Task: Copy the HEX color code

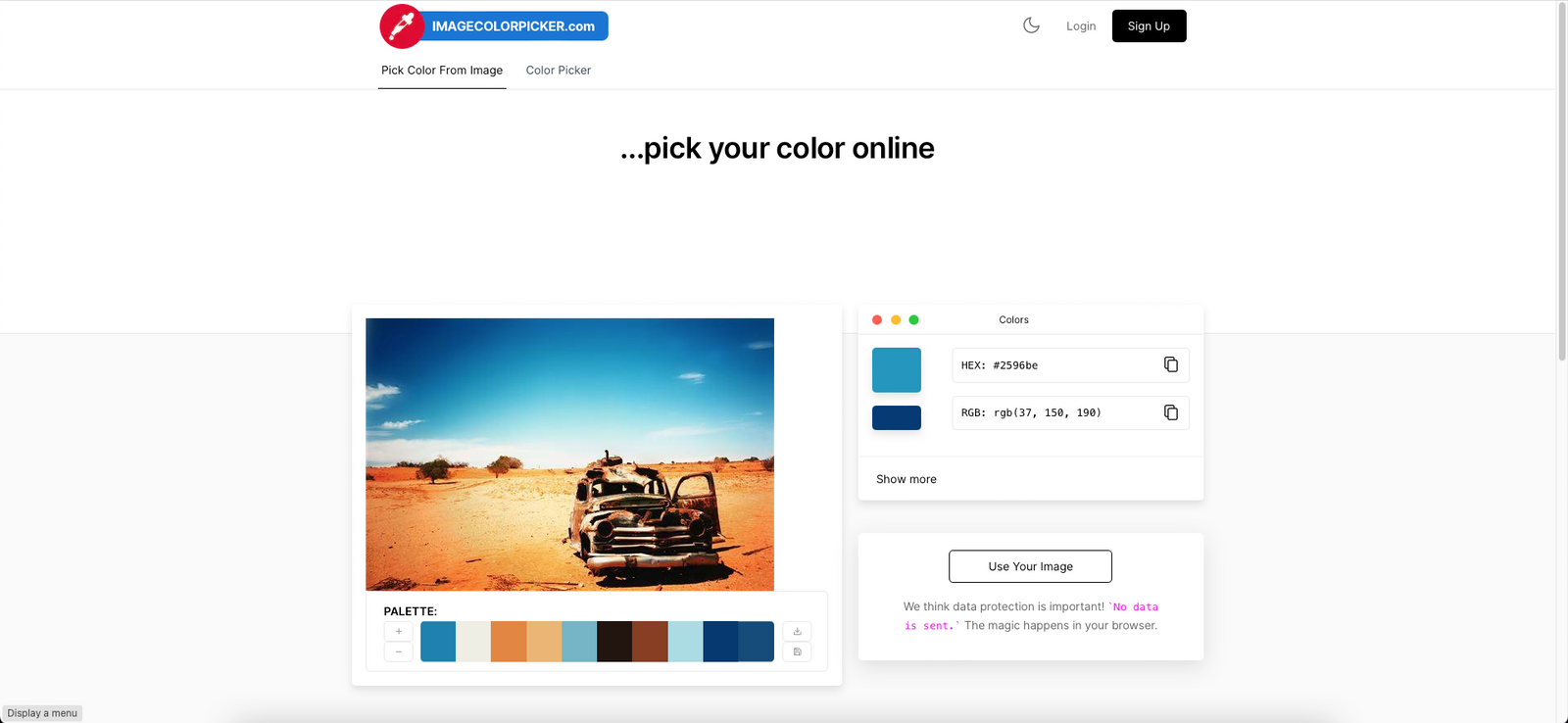Action: [1170, 364]
